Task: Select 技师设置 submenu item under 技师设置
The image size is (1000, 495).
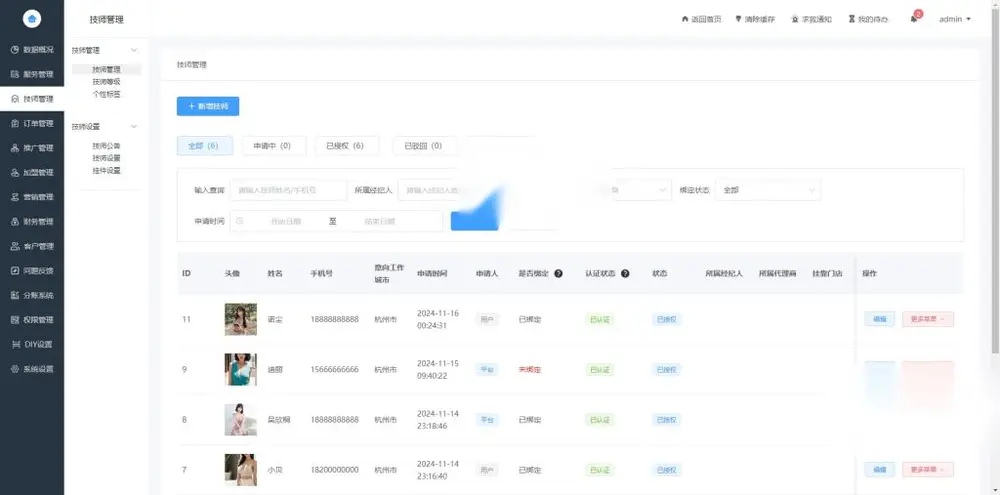Action: (x=107, y=158)
